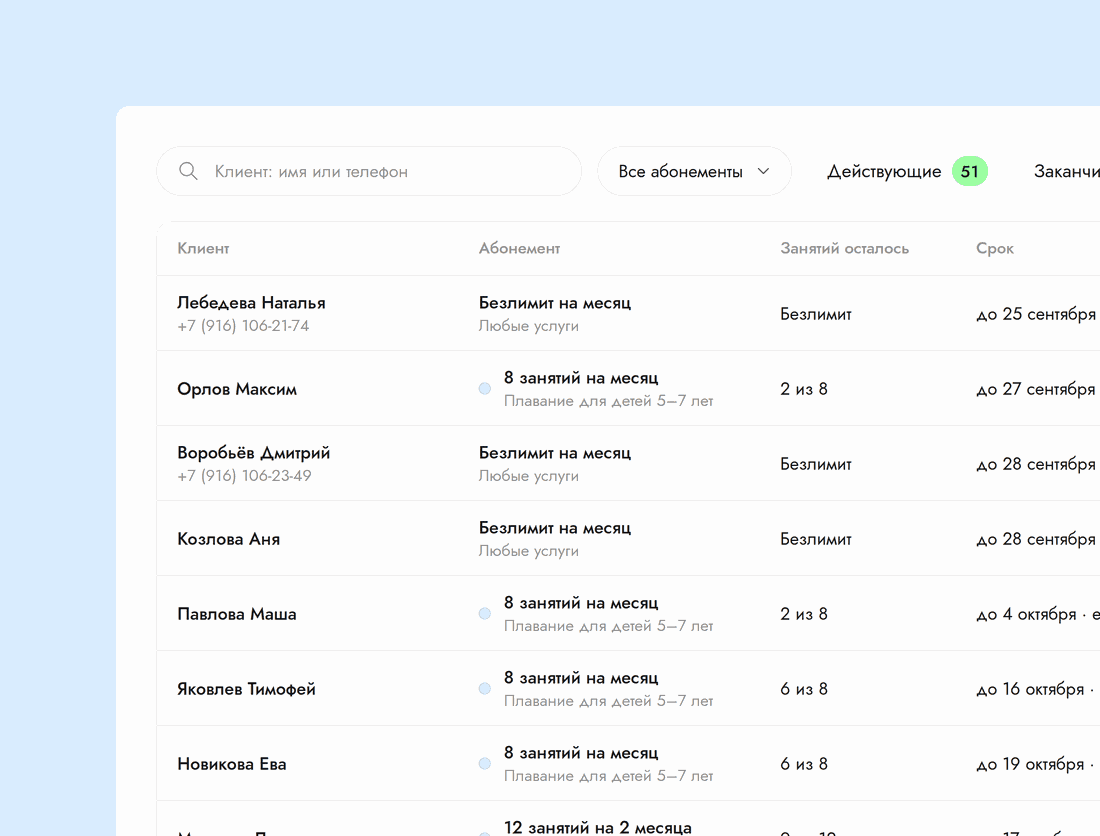Image resolution: width=1100 pixels, height=836 pixels.
Task: Click the blue dot in Орлов Максим's row
Action: point(485,389)
